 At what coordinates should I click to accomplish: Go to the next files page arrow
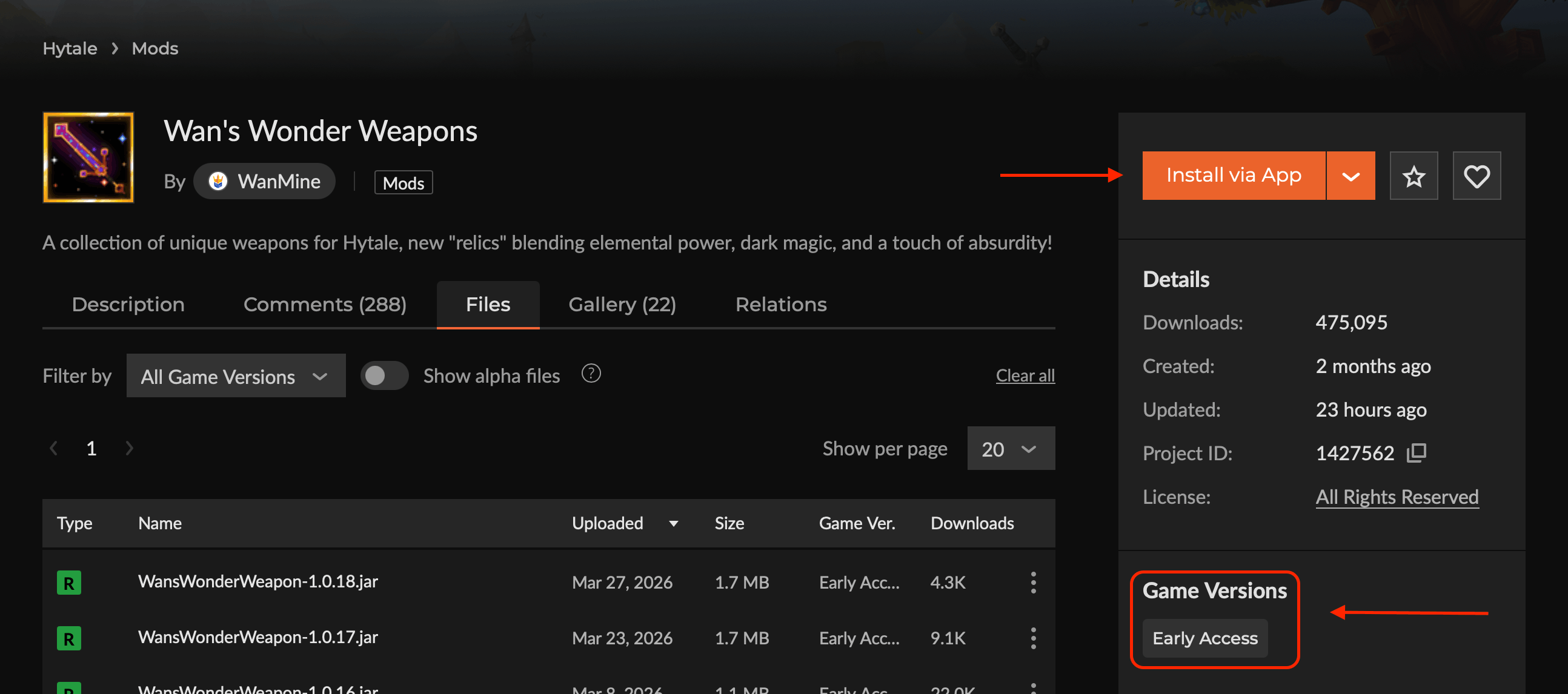click(x=129, y=449)
